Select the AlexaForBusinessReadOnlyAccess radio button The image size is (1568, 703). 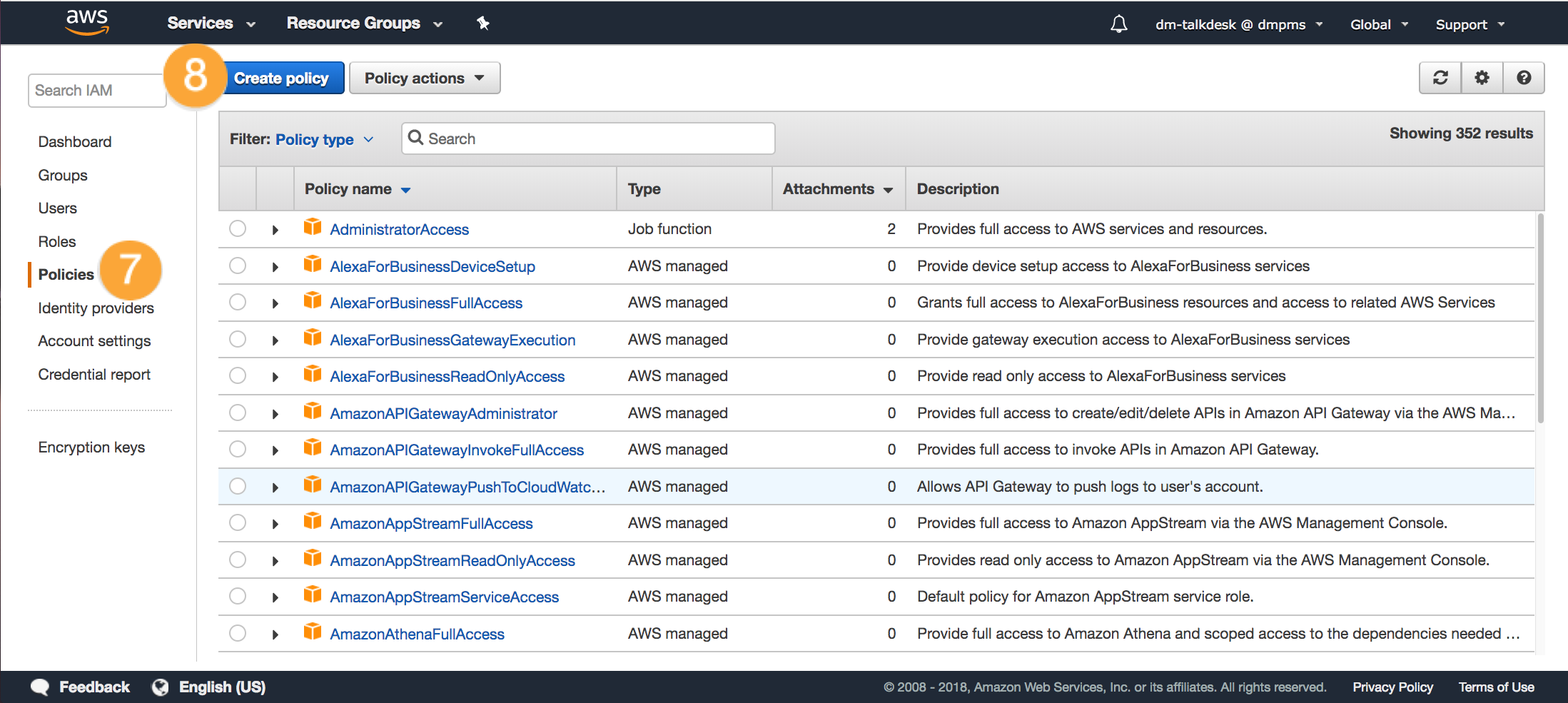(238, 375)
